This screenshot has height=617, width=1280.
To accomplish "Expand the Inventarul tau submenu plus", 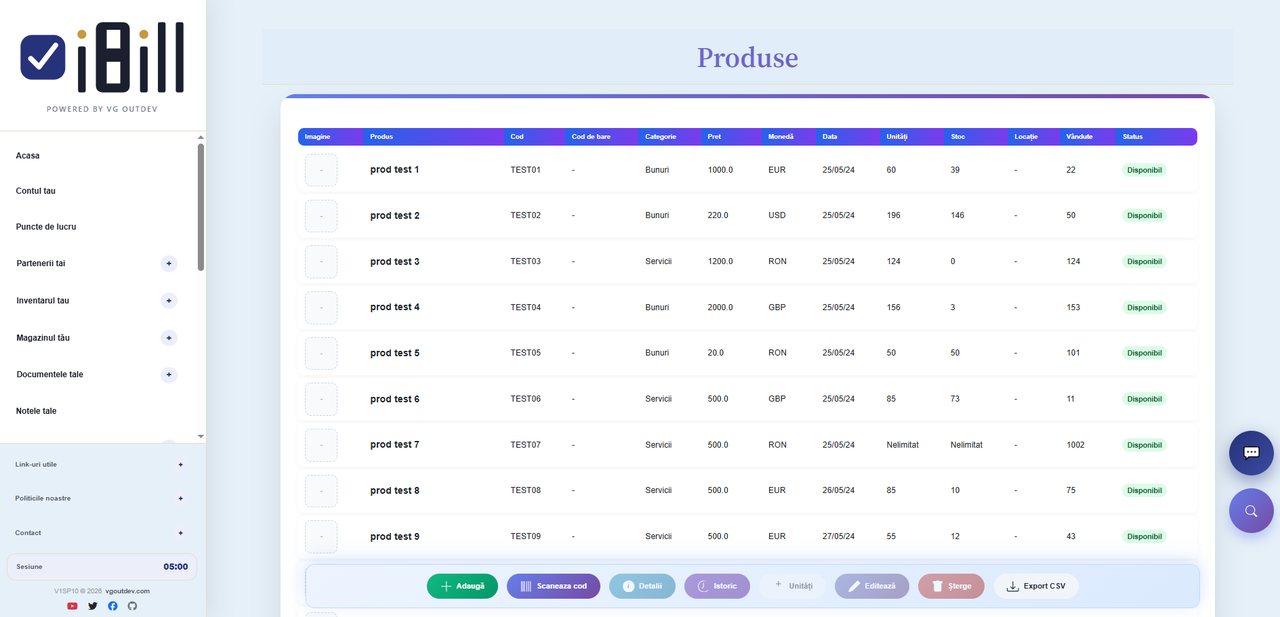I will point(169,301).
